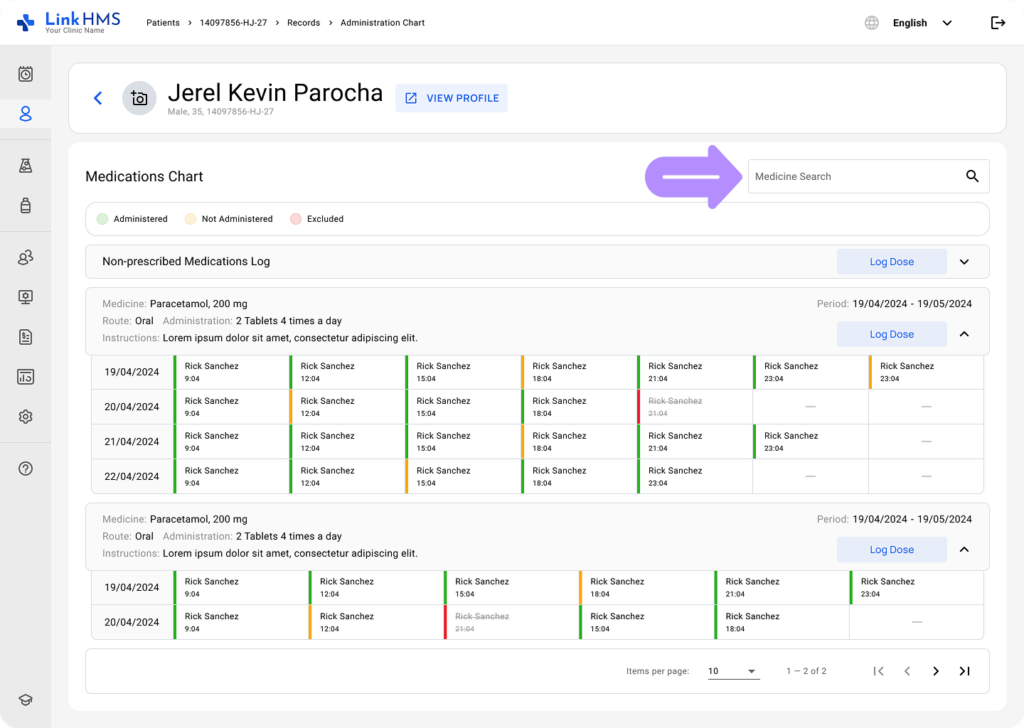Go to the next page of results

tap(936, 671)
